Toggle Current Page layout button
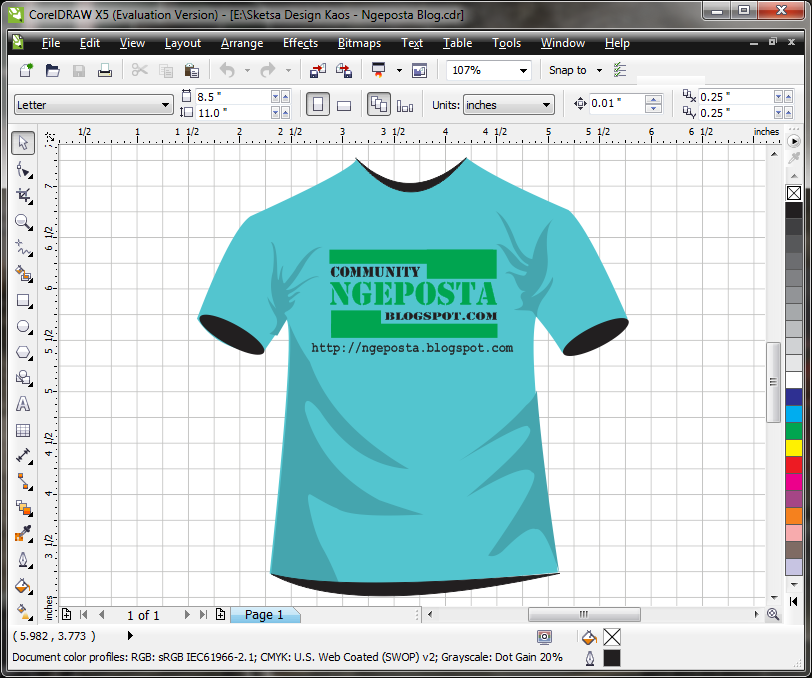 [405, 105]
